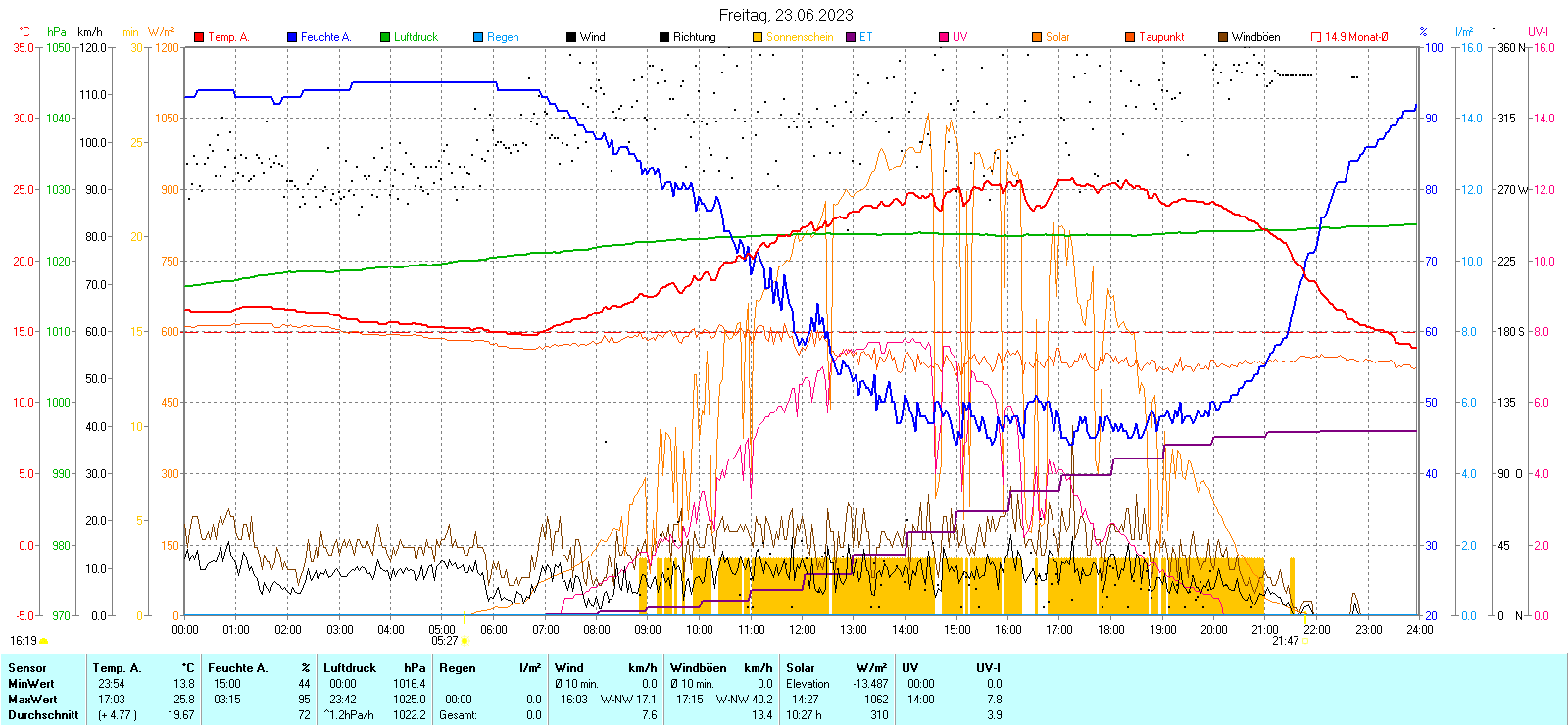Click the Solar legend label
1568x725 pixels.
1057,37
